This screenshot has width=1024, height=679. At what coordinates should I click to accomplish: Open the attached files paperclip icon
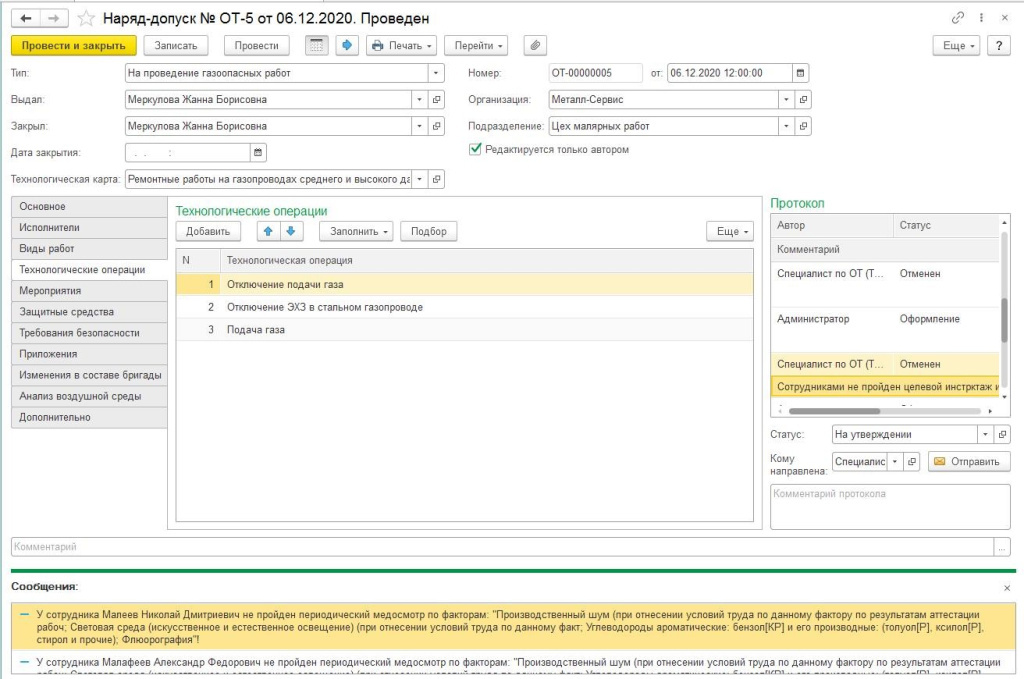(x=535, y=45)
